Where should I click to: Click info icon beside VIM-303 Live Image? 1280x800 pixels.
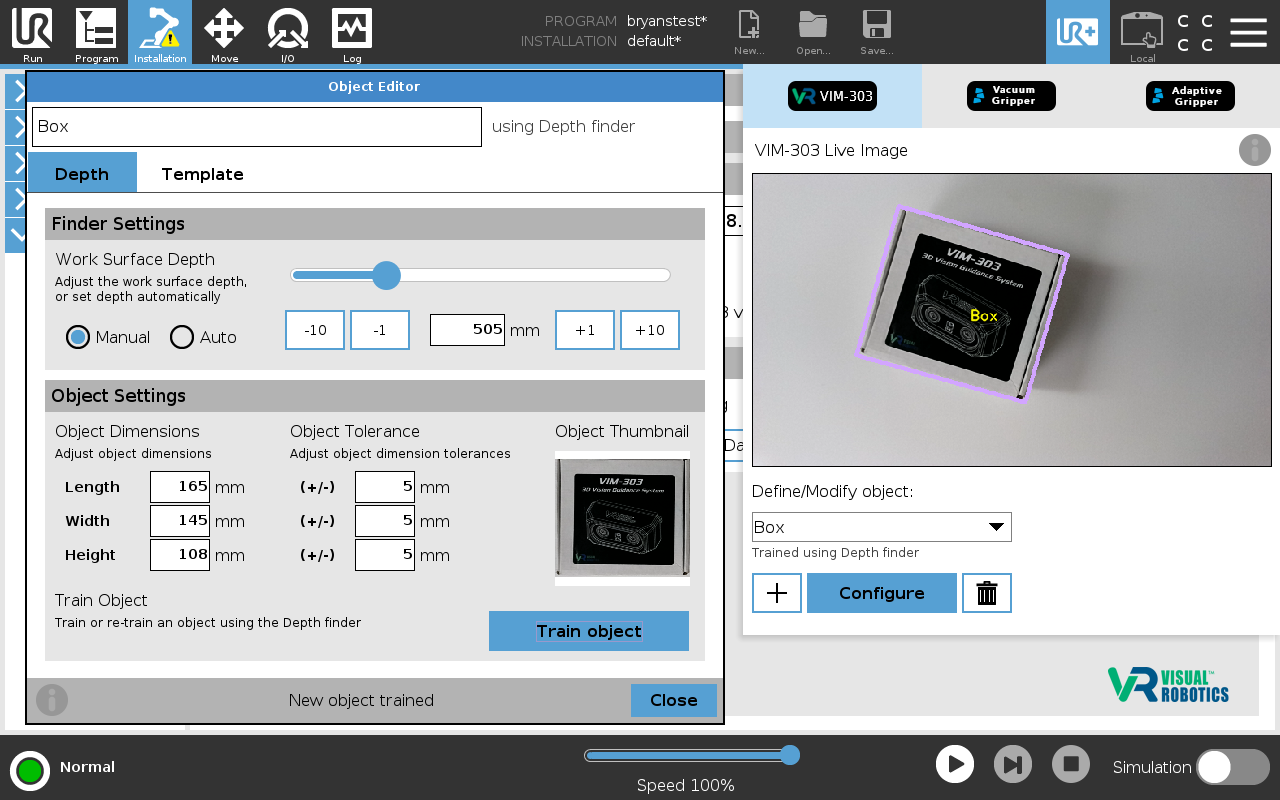pyautogui.click(x=1255, y=150)
